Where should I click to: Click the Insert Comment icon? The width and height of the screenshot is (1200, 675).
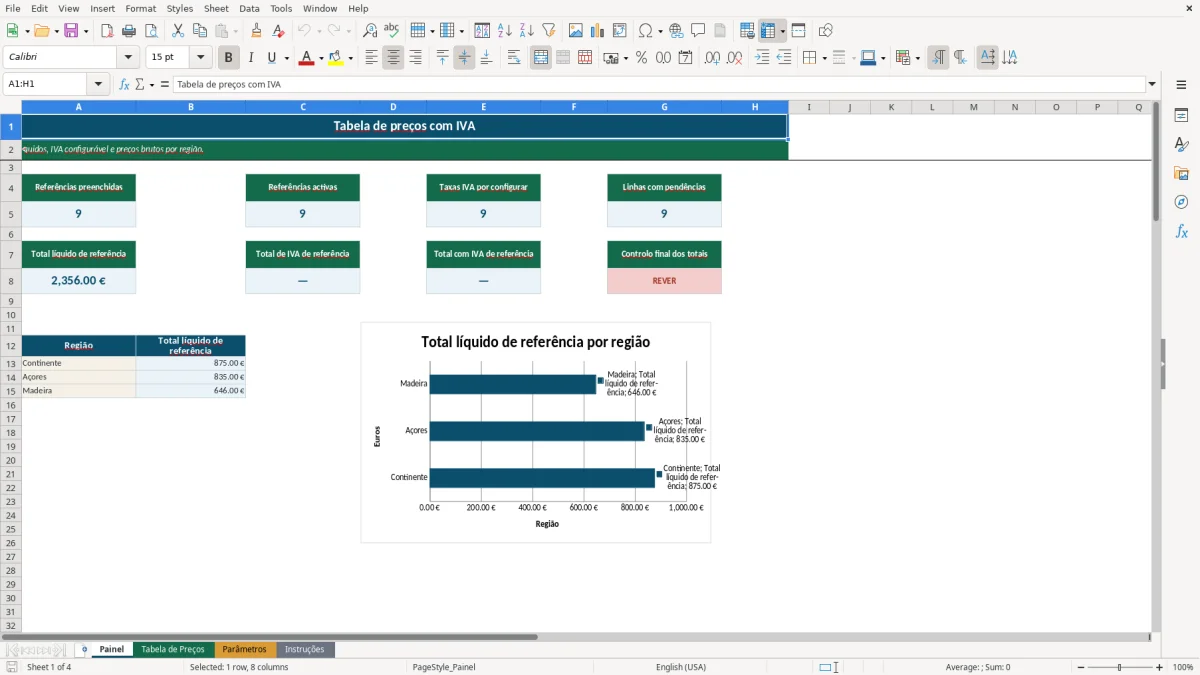[699, 31]
